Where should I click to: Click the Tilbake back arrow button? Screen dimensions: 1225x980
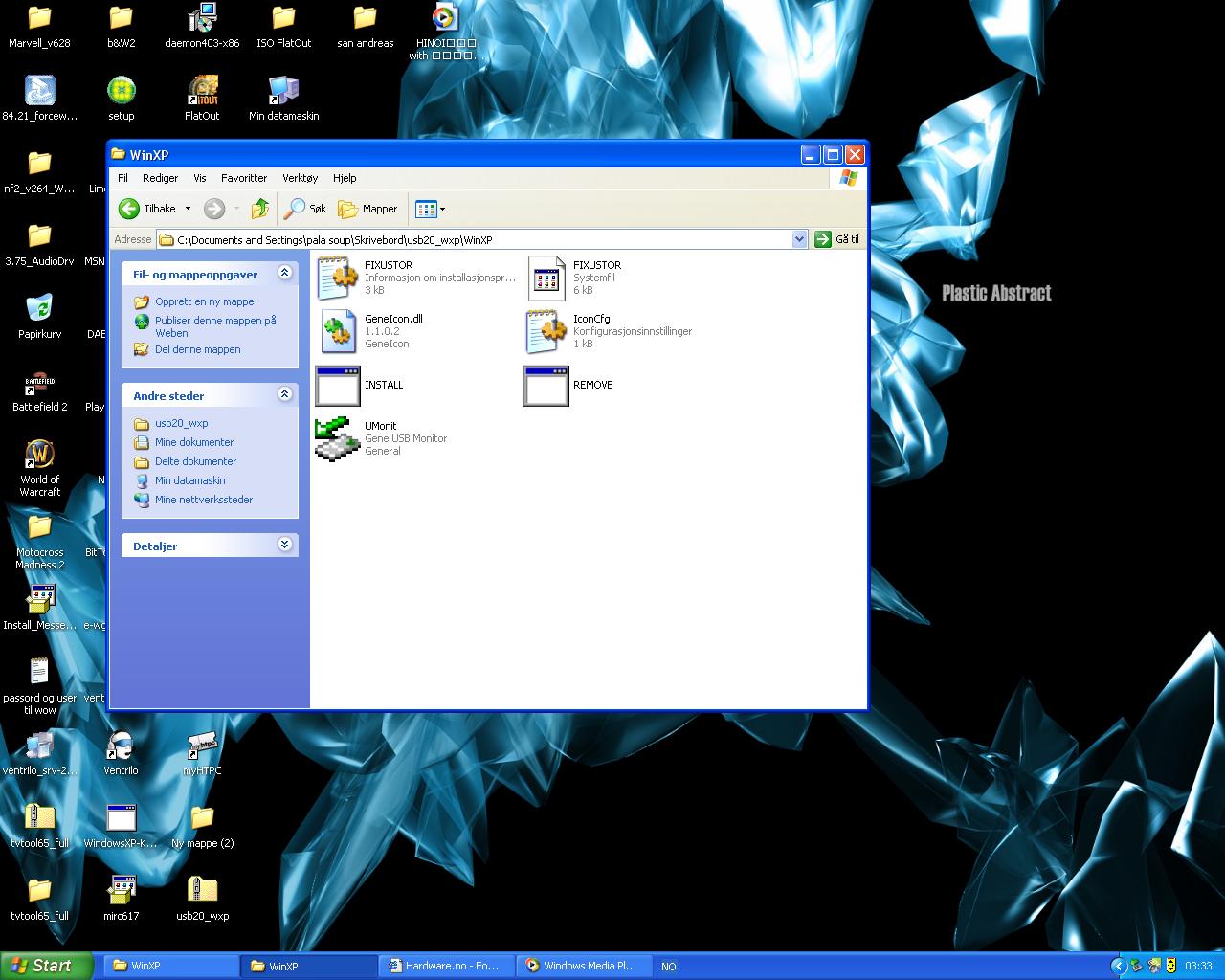[147, 209]
